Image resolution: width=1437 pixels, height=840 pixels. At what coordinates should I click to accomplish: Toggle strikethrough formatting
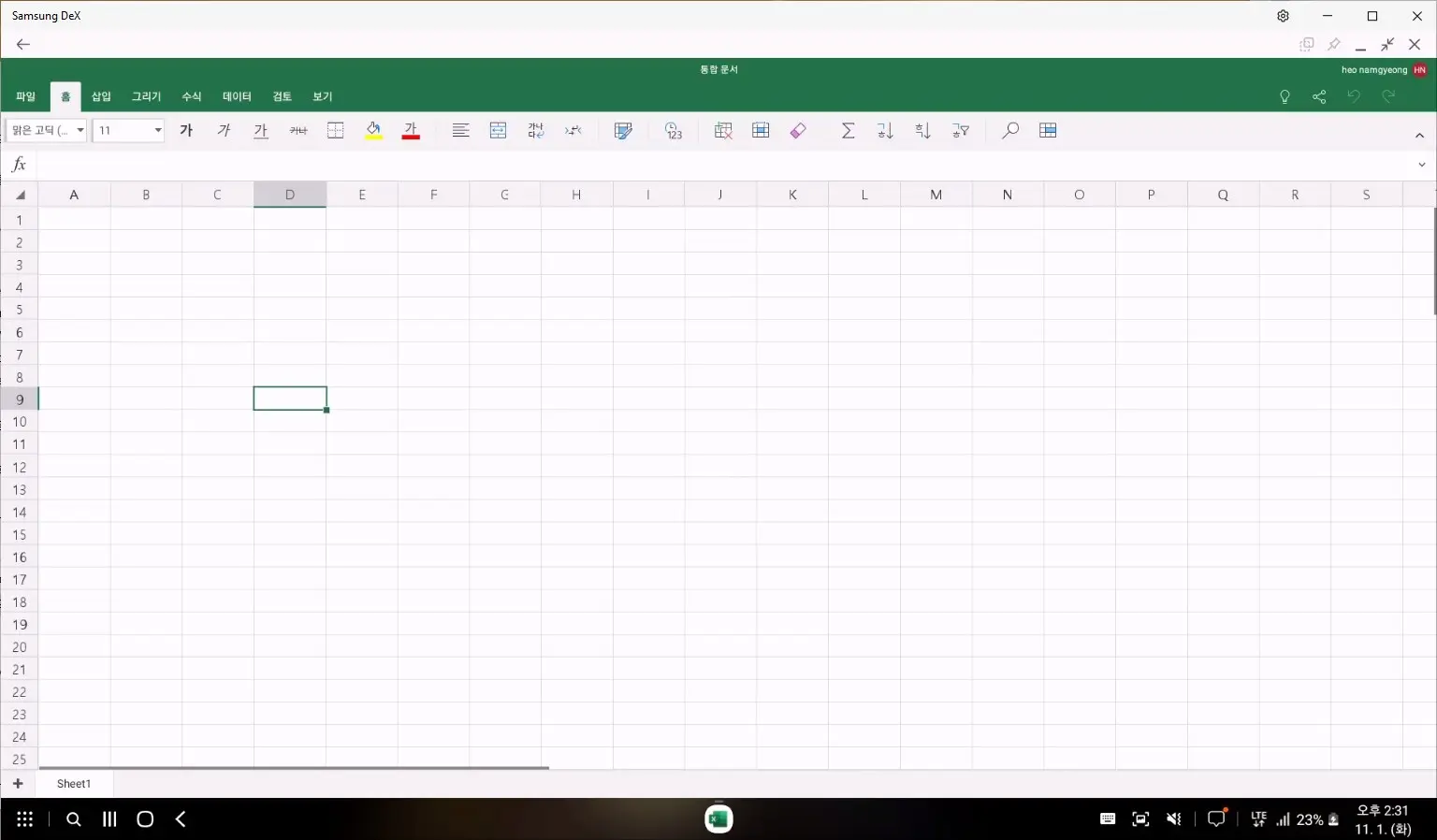tap(298, 130)
